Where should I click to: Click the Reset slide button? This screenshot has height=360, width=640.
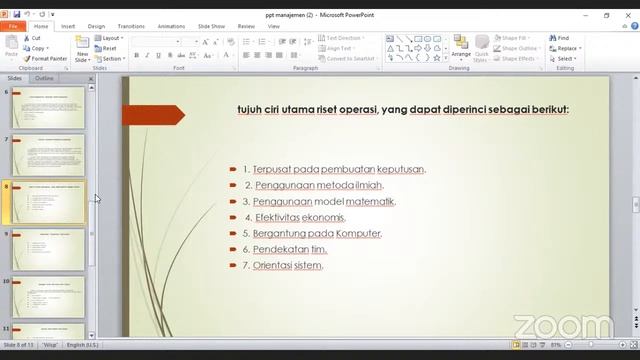106,48
